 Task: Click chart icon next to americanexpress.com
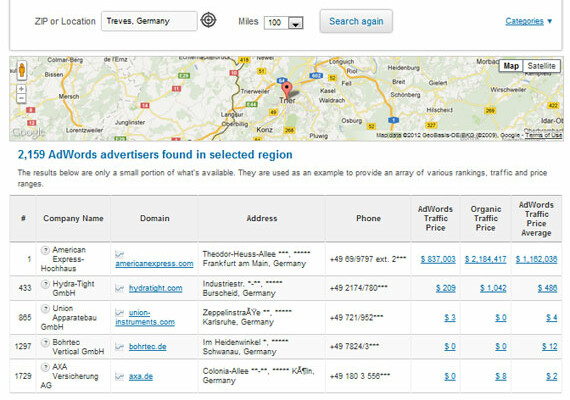(x=120, y=254)
